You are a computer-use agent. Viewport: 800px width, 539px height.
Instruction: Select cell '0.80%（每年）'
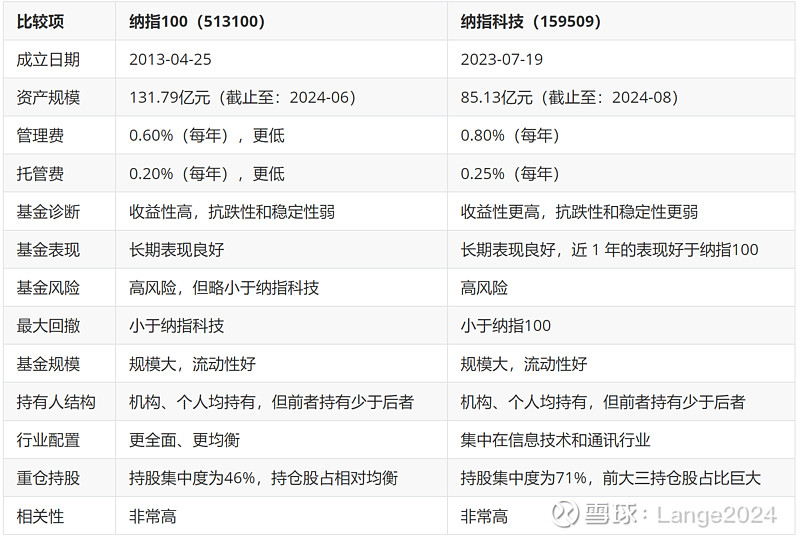click(x=510, y=136)
